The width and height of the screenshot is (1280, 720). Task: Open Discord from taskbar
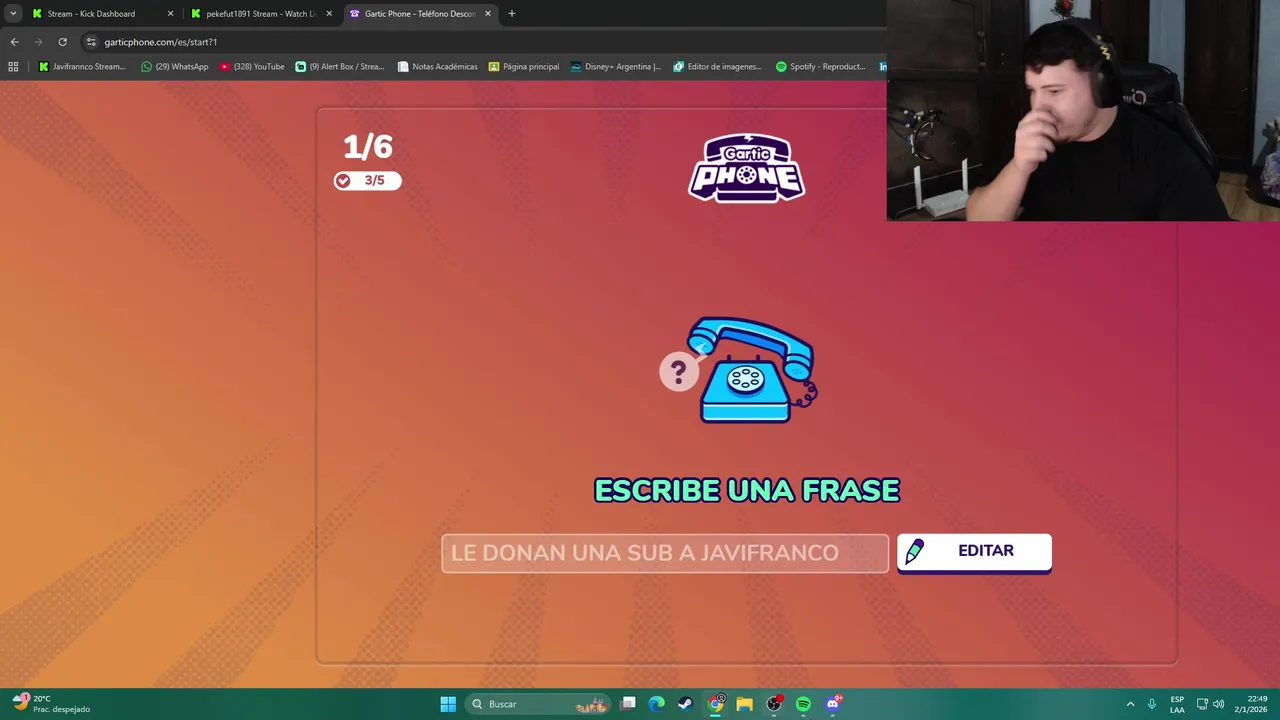coord(833,704)
